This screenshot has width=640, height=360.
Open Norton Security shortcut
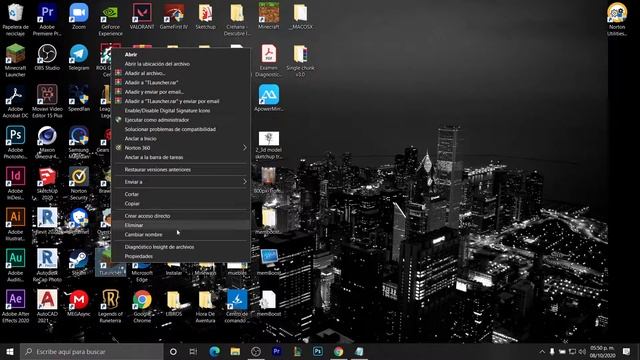coord(79,183)
